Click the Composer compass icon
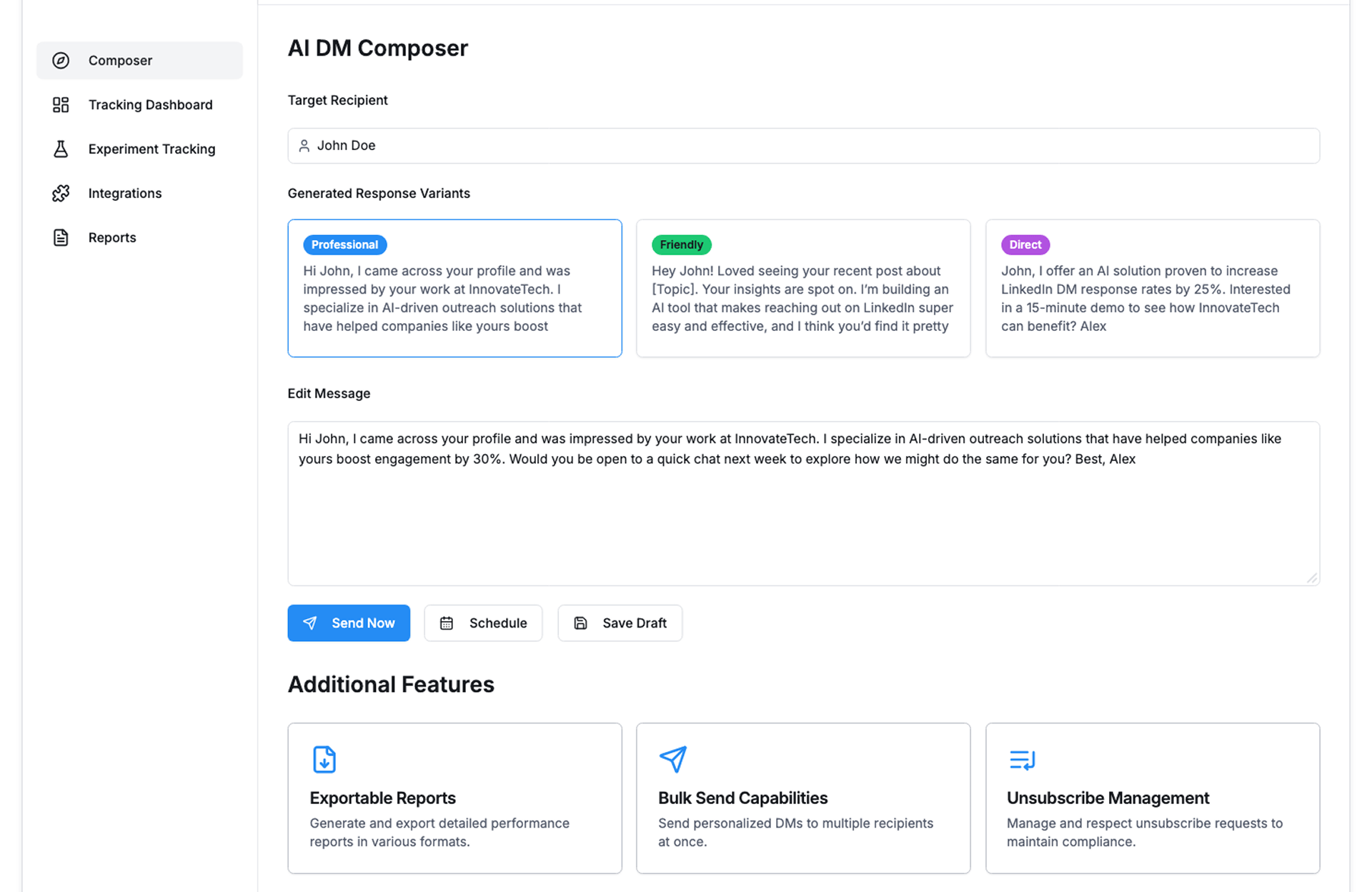Image resolution: width=1372 pixels, height=892 pixels. (x=61, y=61)
